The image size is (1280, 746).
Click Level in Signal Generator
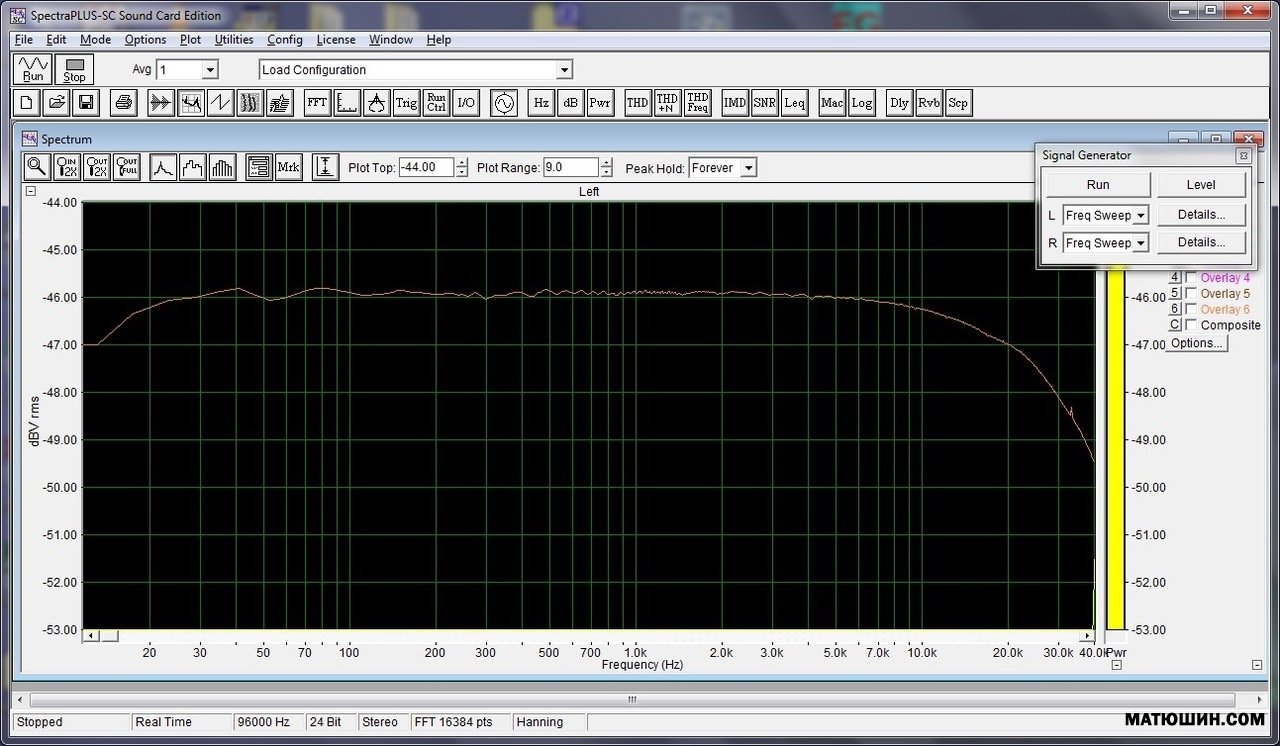tap(1201, 185)
